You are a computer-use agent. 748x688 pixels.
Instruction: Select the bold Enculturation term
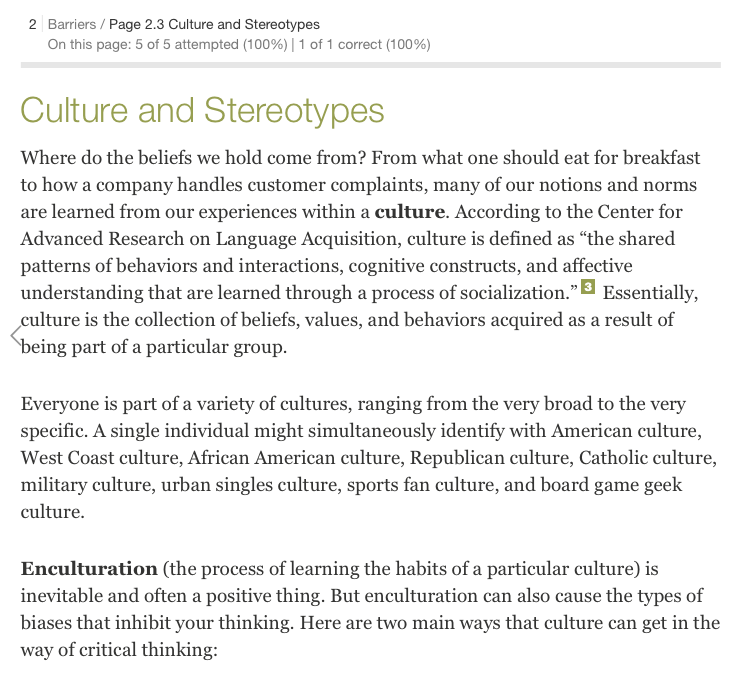coord(89,569)
